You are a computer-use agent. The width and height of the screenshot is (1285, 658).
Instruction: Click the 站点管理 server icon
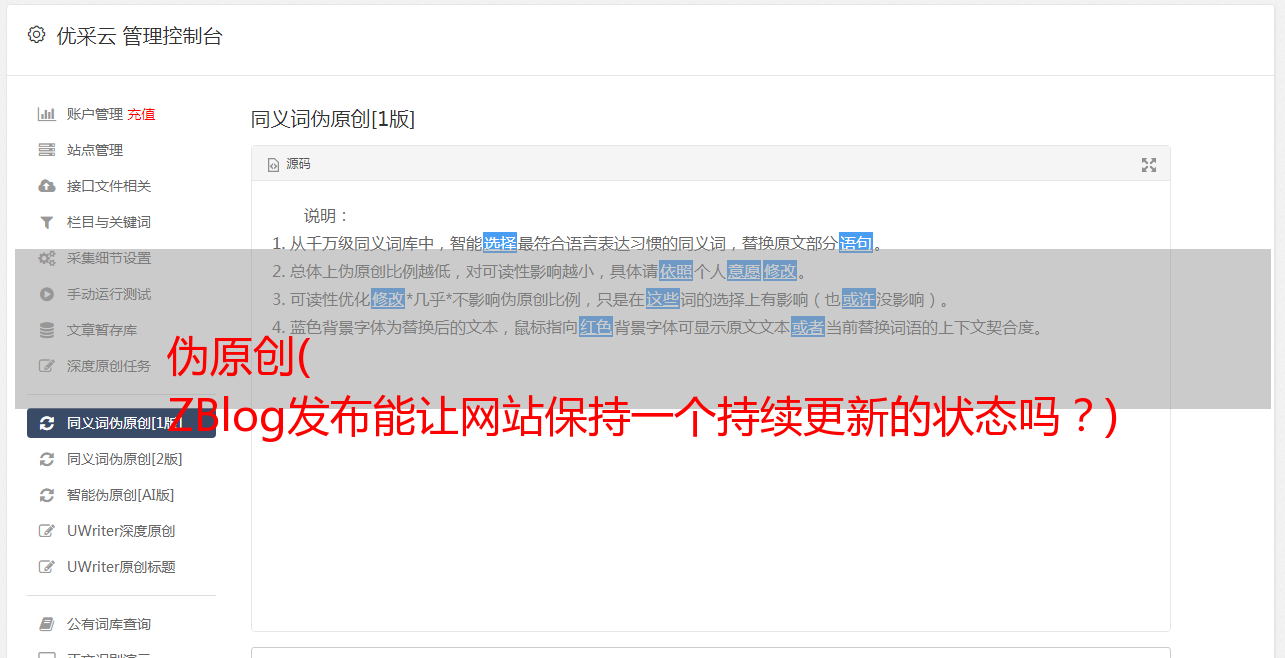pyautogui.click(x=46, y=150)
